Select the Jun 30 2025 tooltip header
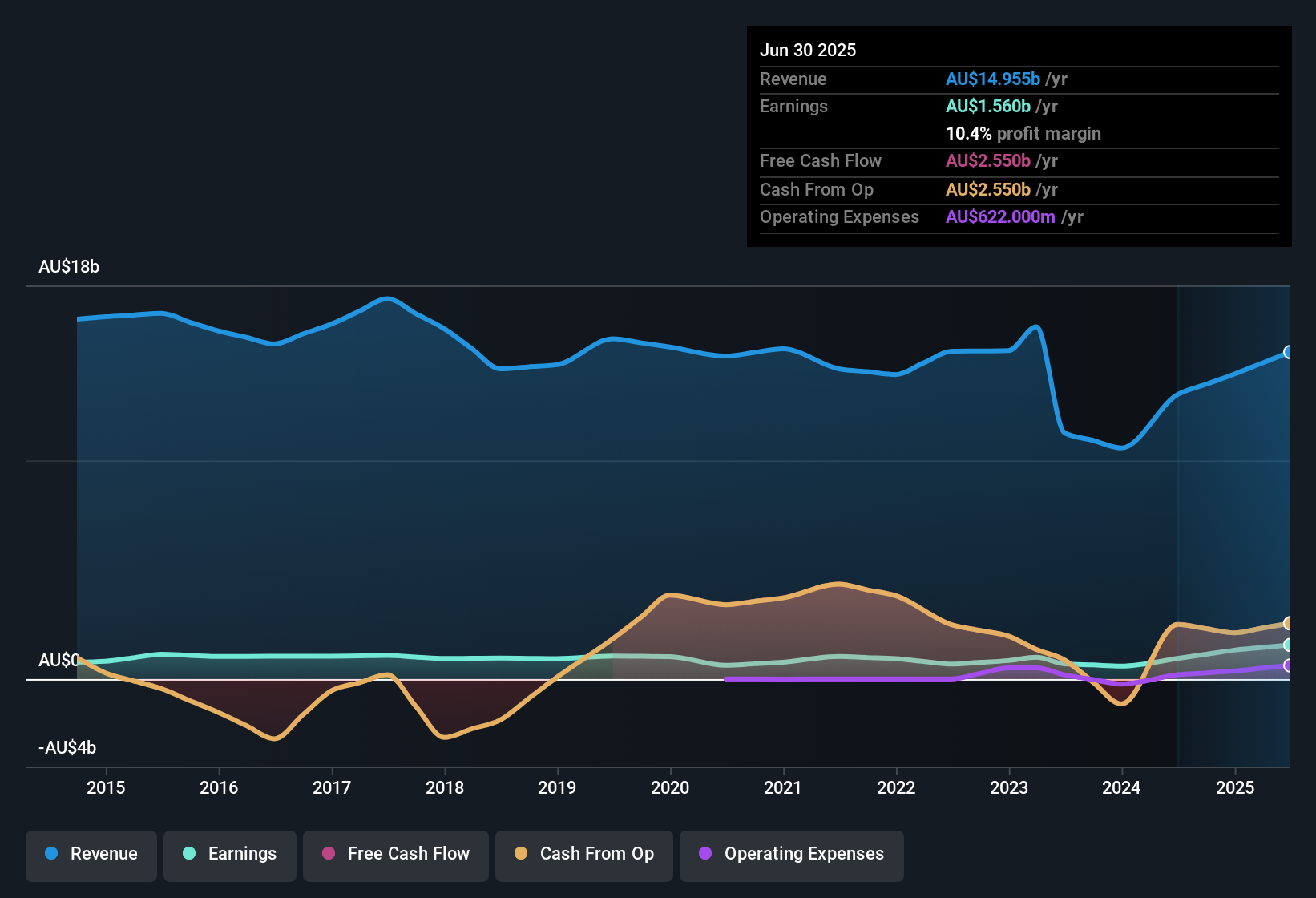 (x=809, y=50)
